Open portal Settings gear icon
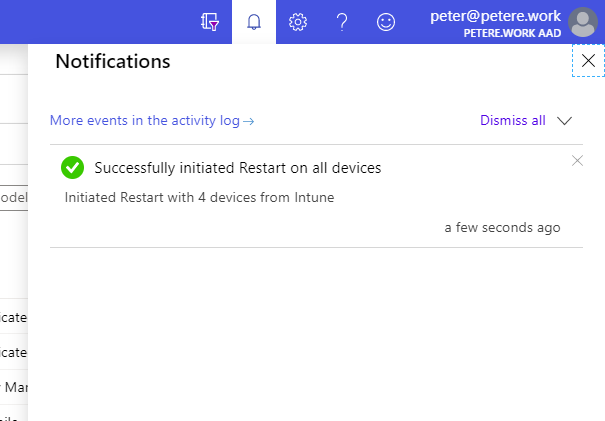 [297, 22]
